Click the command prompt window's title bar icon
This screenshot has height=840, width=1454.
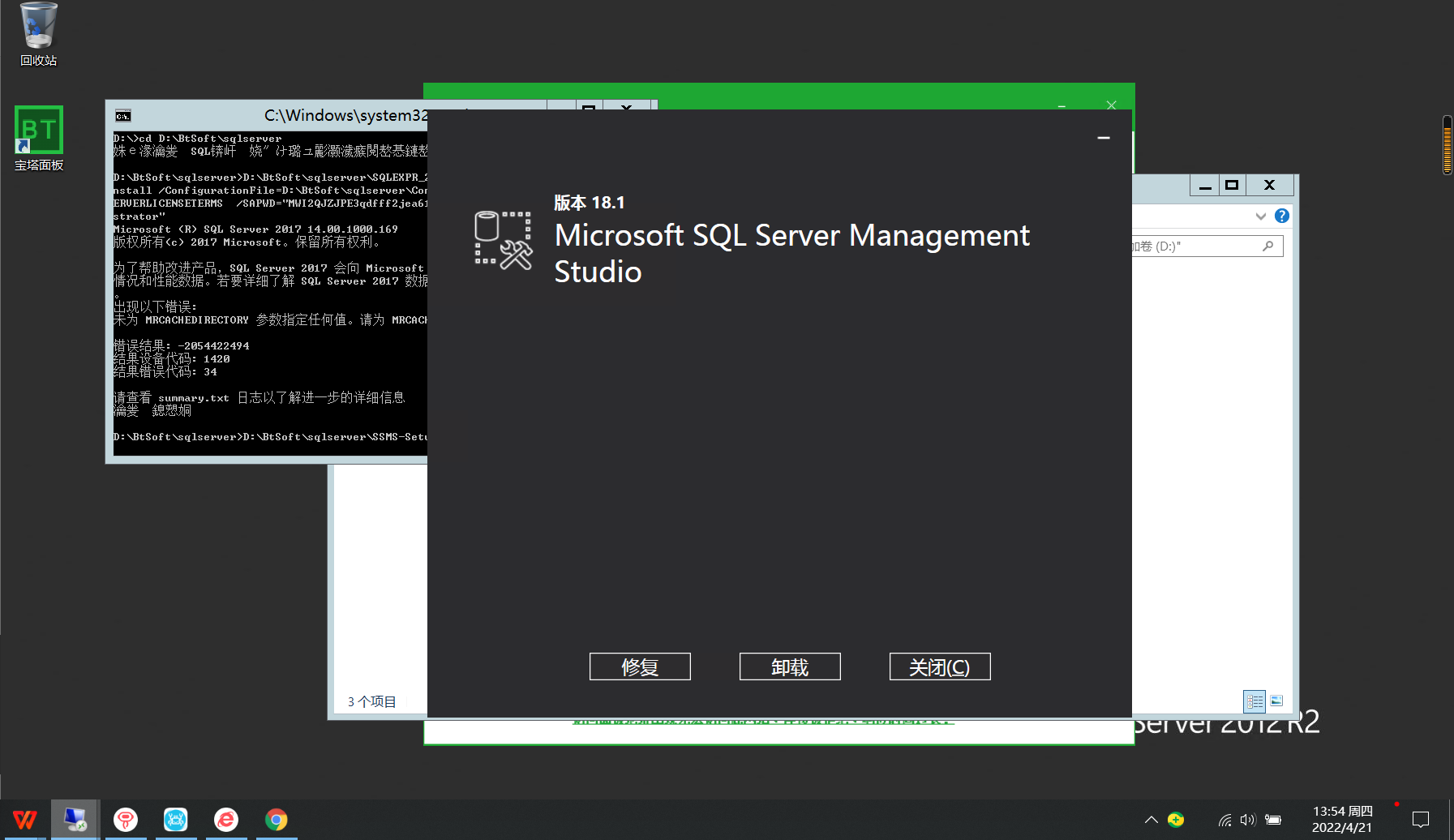pos(122,116)
